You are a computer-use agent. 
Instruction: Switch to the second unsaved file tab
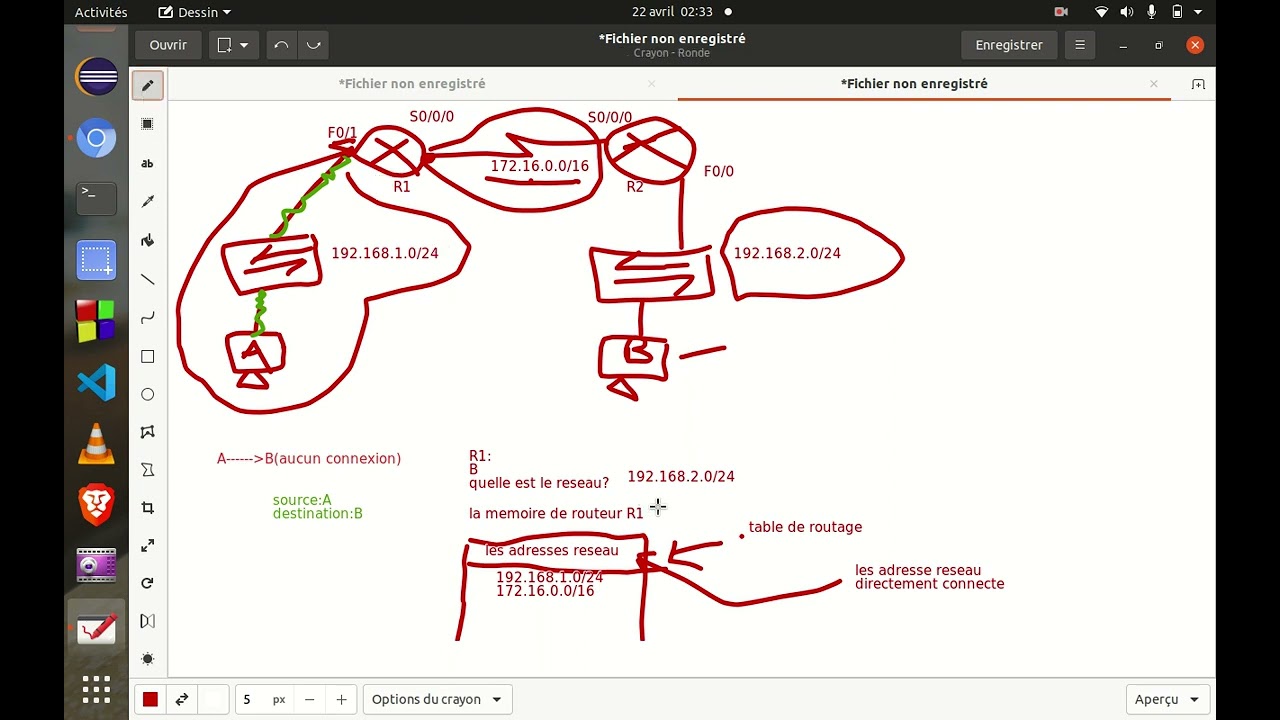914,84
